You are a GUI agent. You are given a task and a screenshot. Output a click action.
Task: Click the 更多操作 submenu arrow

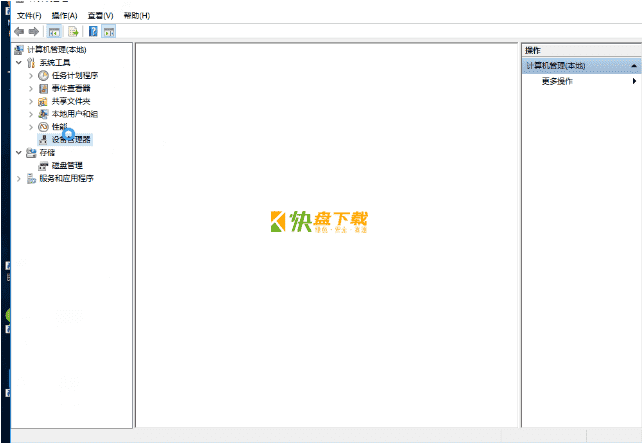coord(634,81)
